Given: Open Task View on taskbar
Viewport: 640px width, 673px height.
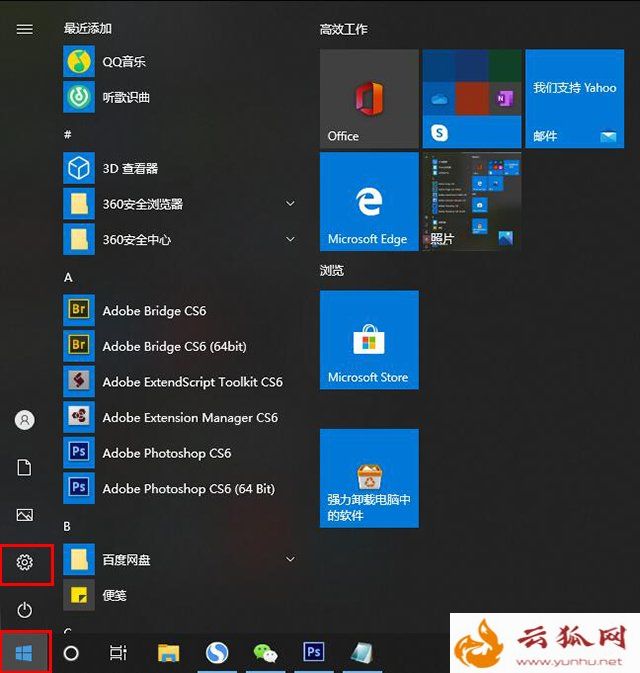Looking at the screenshot, I should click(x=118, y=653).
